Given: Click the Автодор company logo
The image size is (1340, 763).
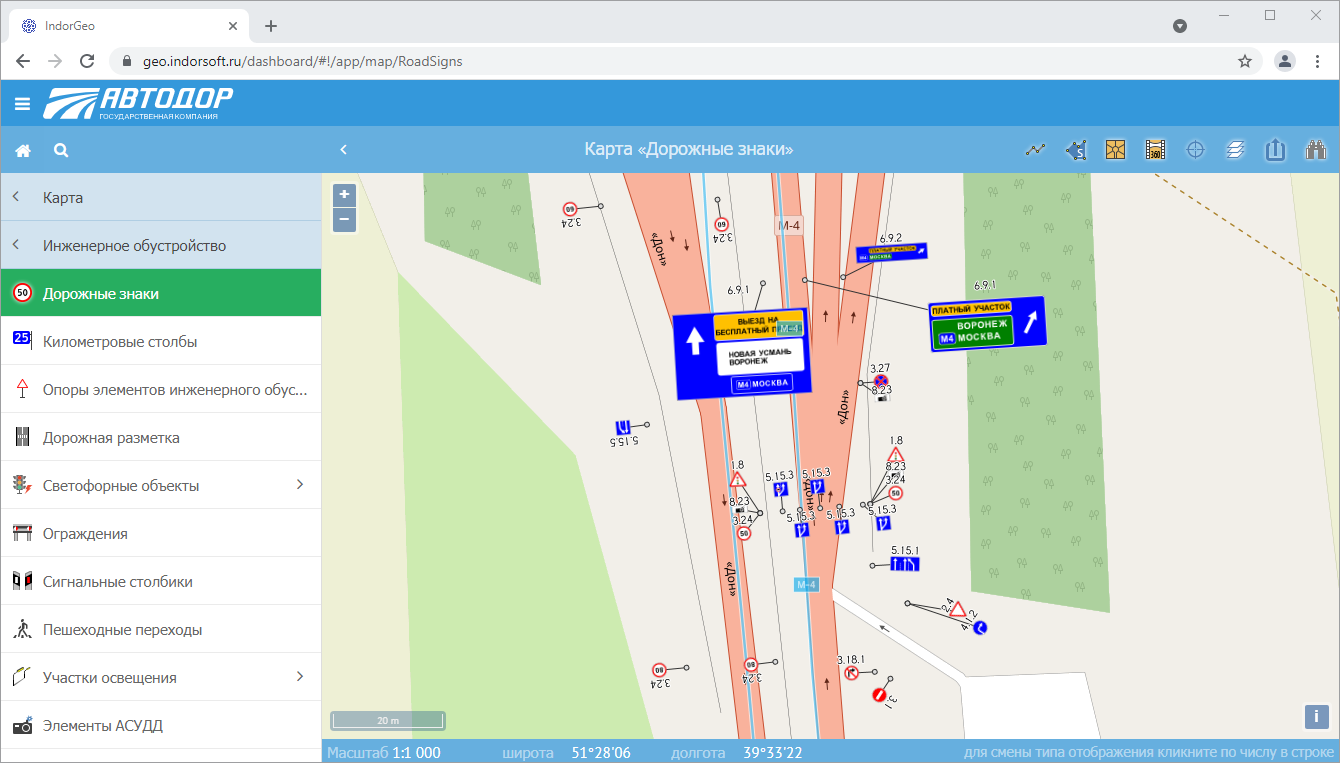Looking at the screenshot, I should [x=138, y=103].
